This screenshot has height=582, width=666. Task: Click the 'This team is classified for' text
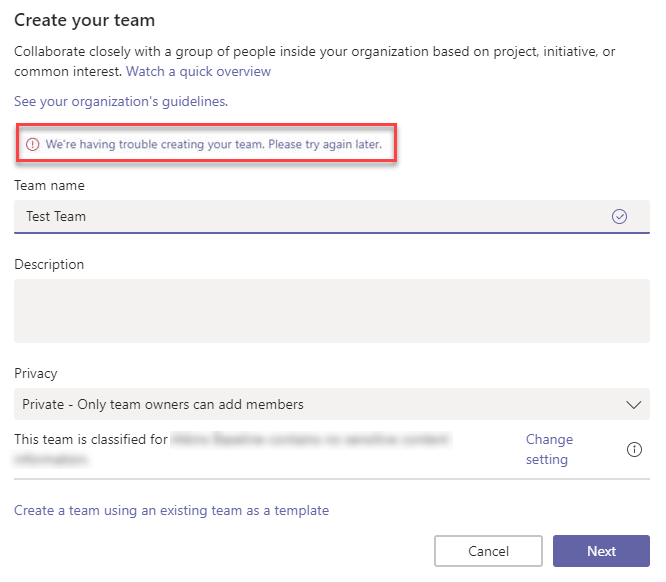click(91, 439)
